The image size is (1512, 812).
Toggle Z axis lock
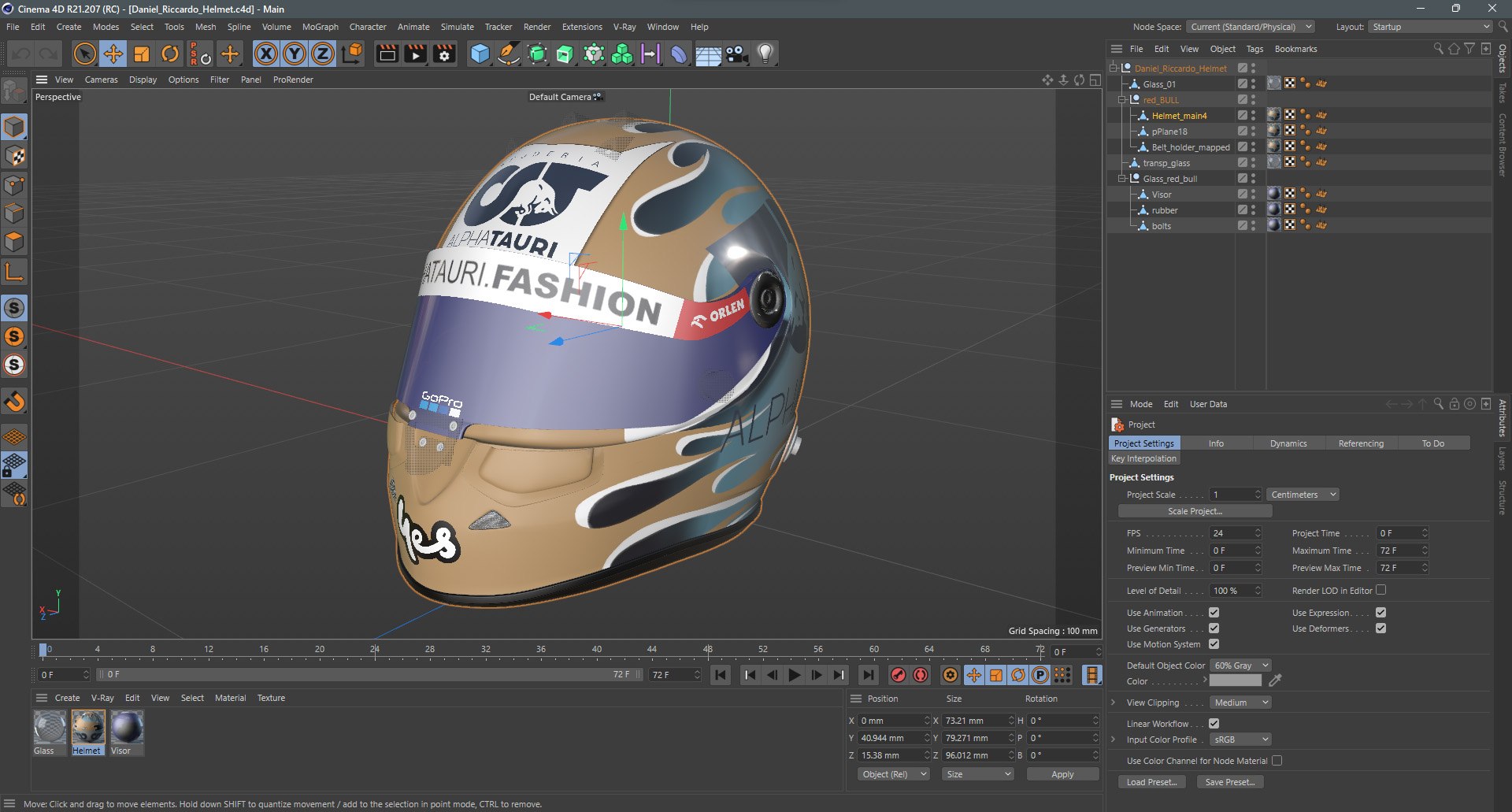323,54
